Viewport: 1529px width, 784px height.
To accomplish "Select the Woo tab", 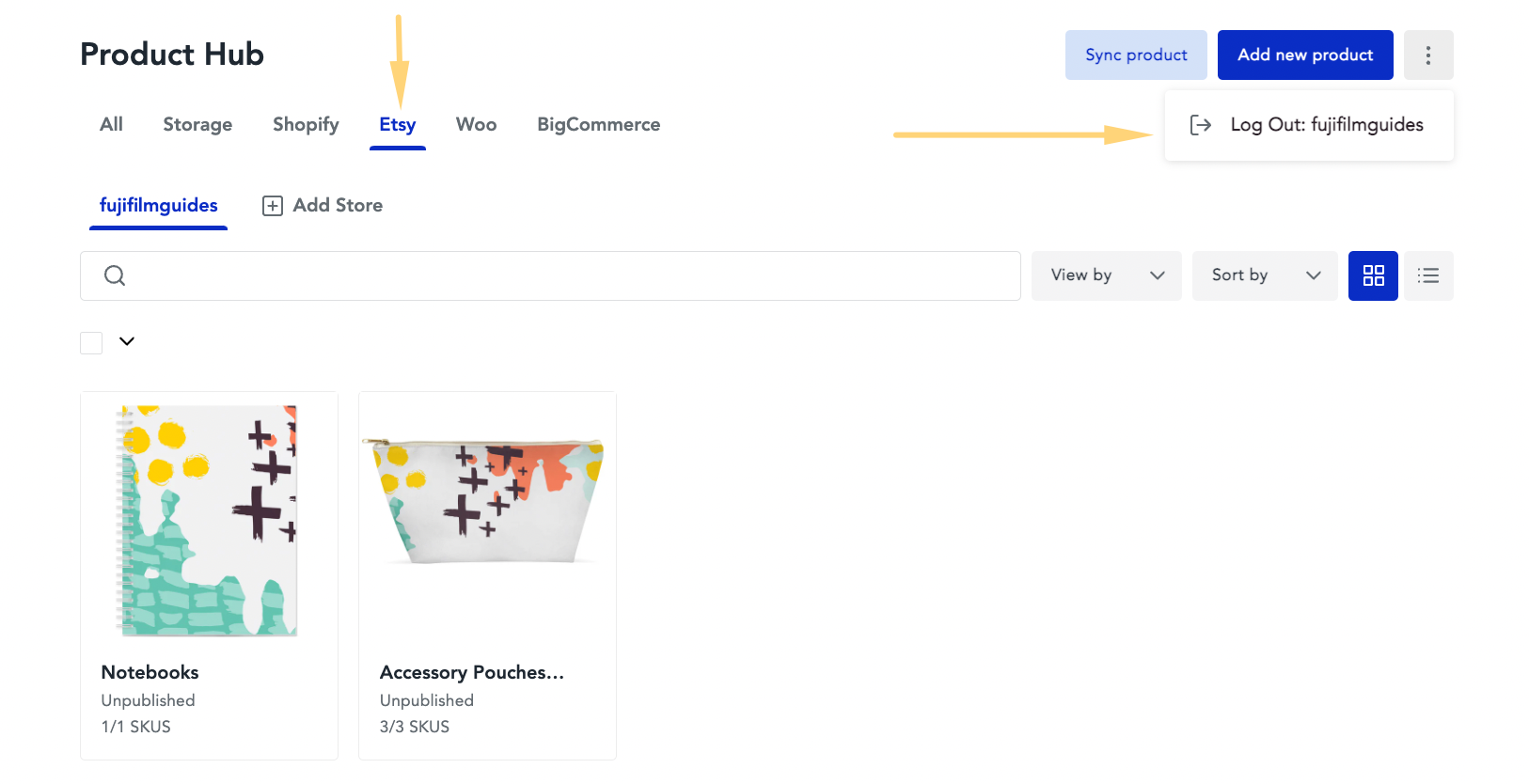I will pos(476,124).
